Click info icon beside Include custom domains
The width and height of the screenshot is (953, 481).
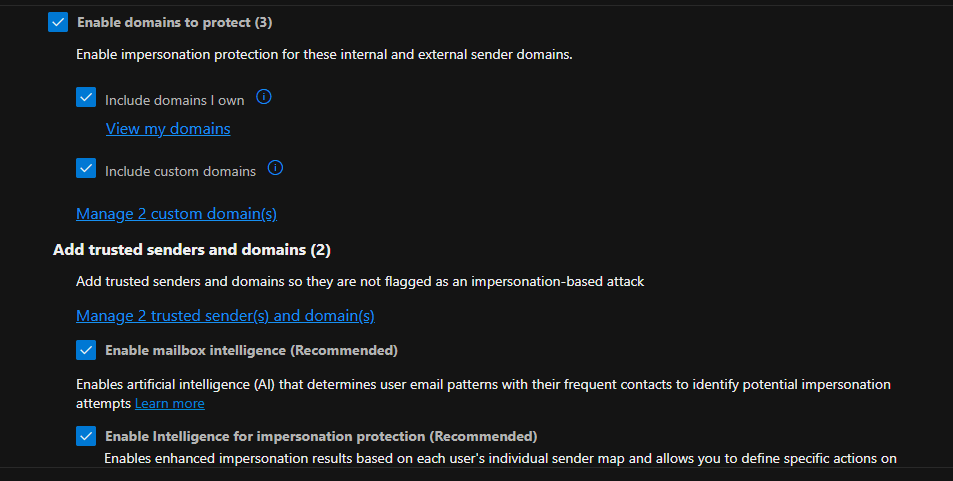pos(276,168)
